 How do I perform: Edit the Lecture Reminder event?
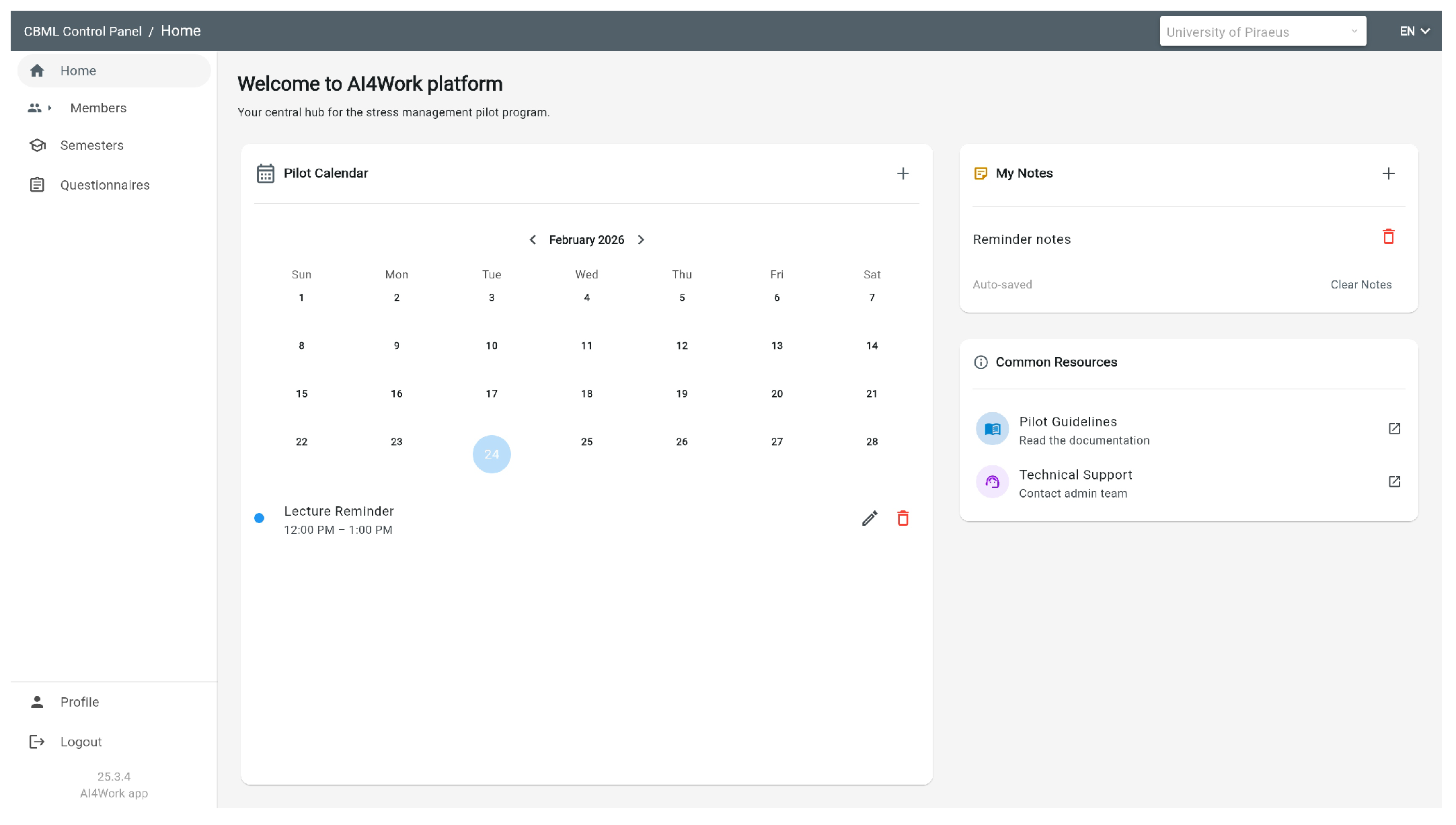point(870,518)
